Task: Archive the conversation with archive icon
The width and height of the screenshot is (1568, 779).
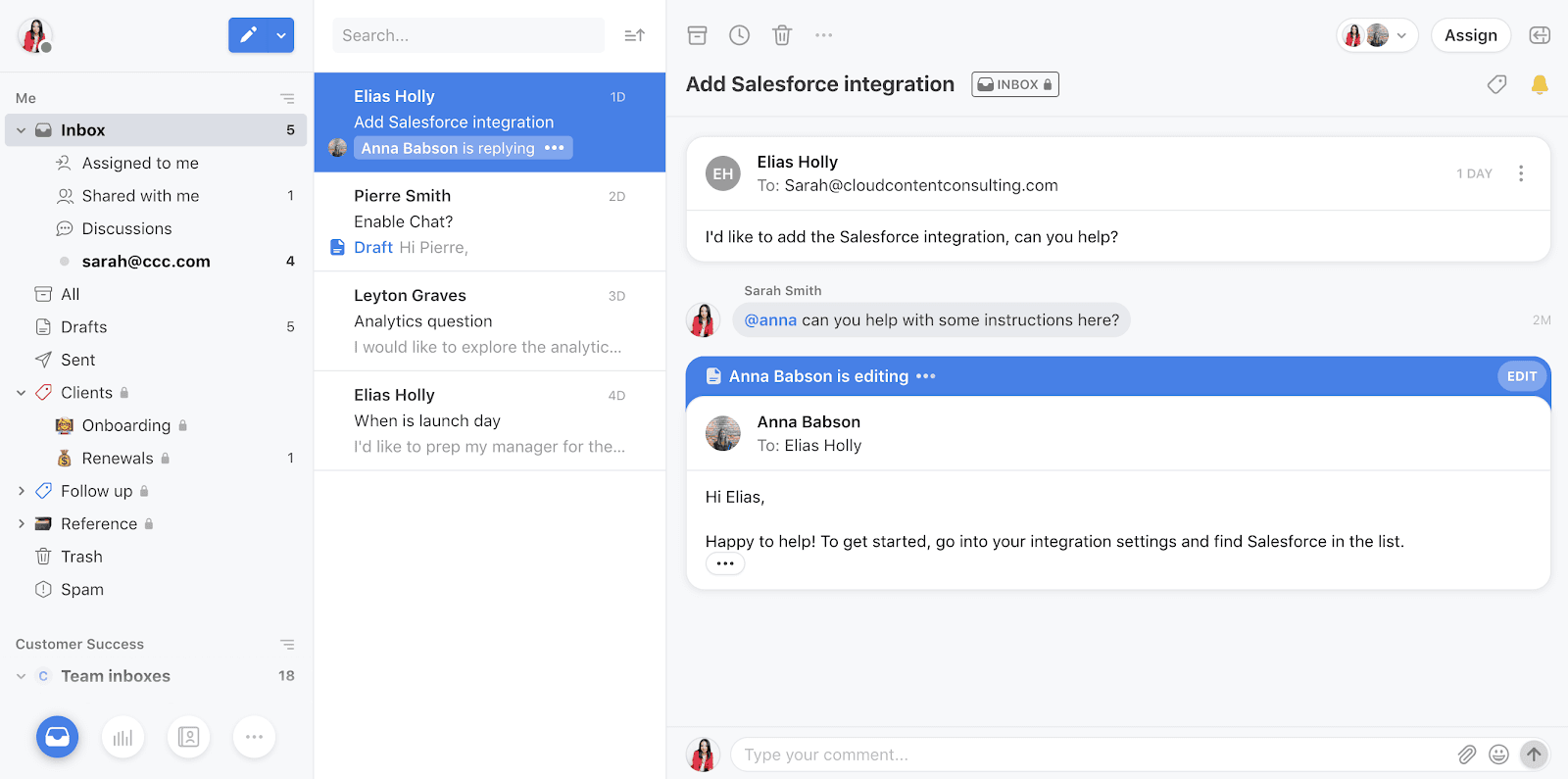Action: pos(697,35)
